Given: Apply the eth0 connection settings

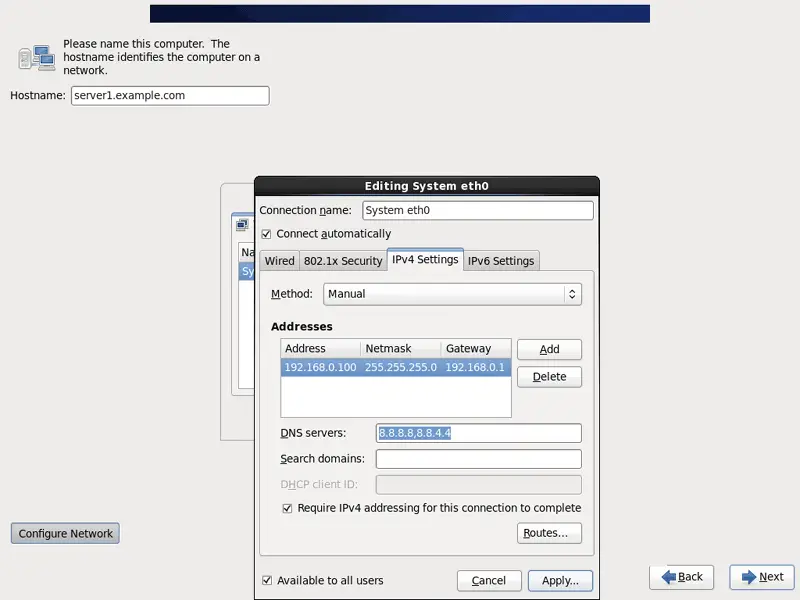Looking at the screenshot, I should coord(560,581).
